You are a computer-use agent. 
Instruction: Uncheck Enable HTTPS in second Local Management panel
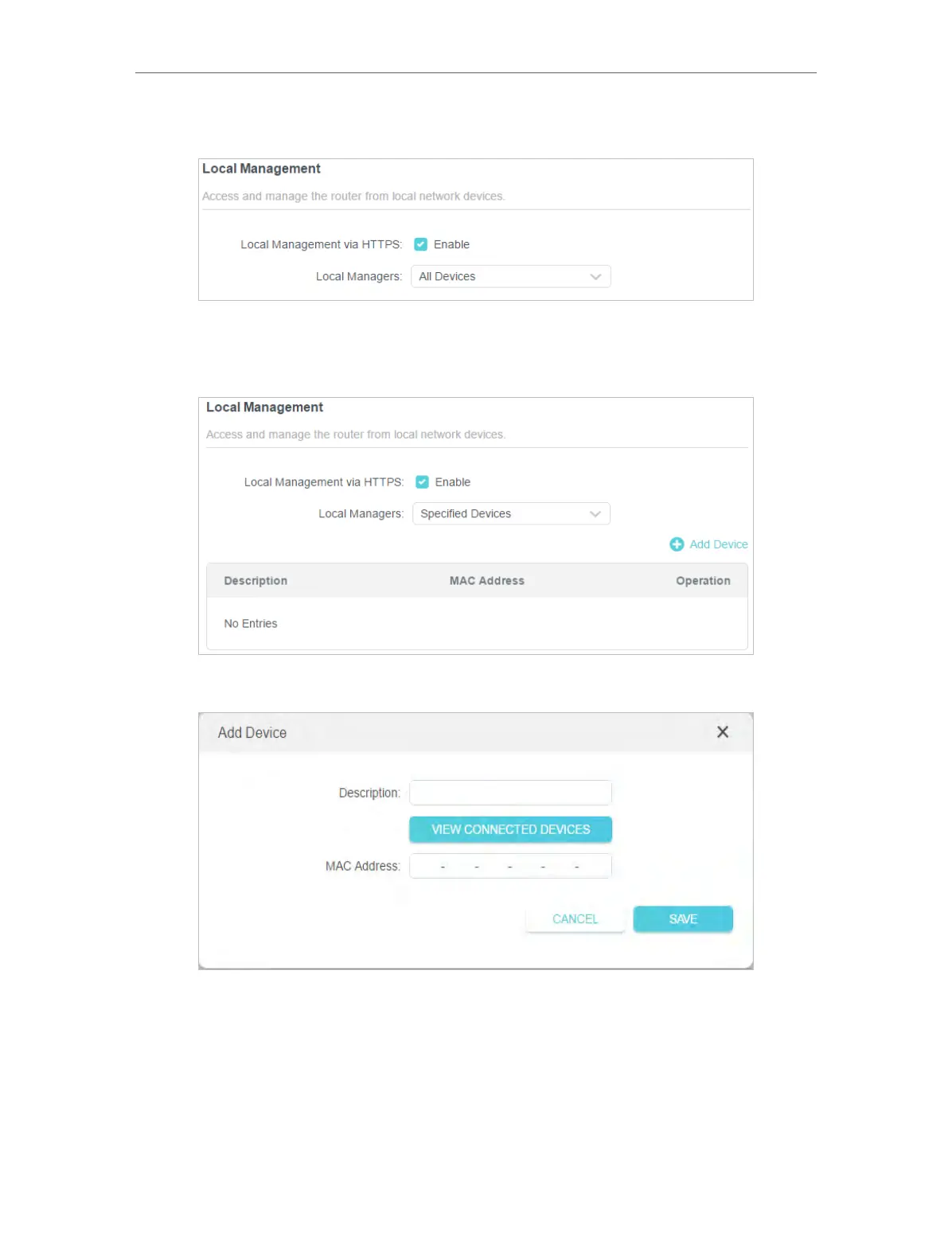(x=423, y=482)
